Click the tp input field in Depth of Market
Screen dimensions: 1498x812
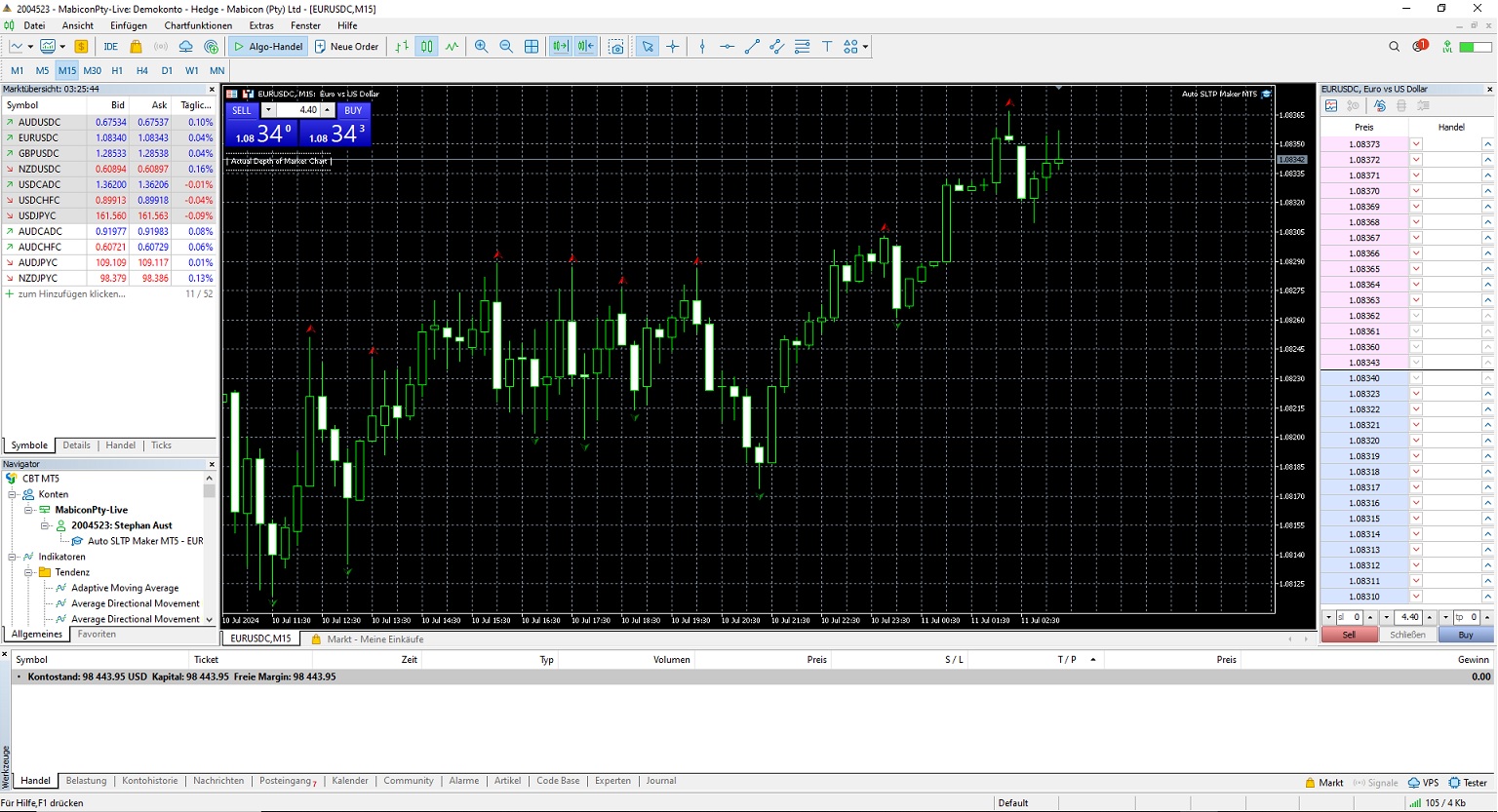[x=1468, y=617]
